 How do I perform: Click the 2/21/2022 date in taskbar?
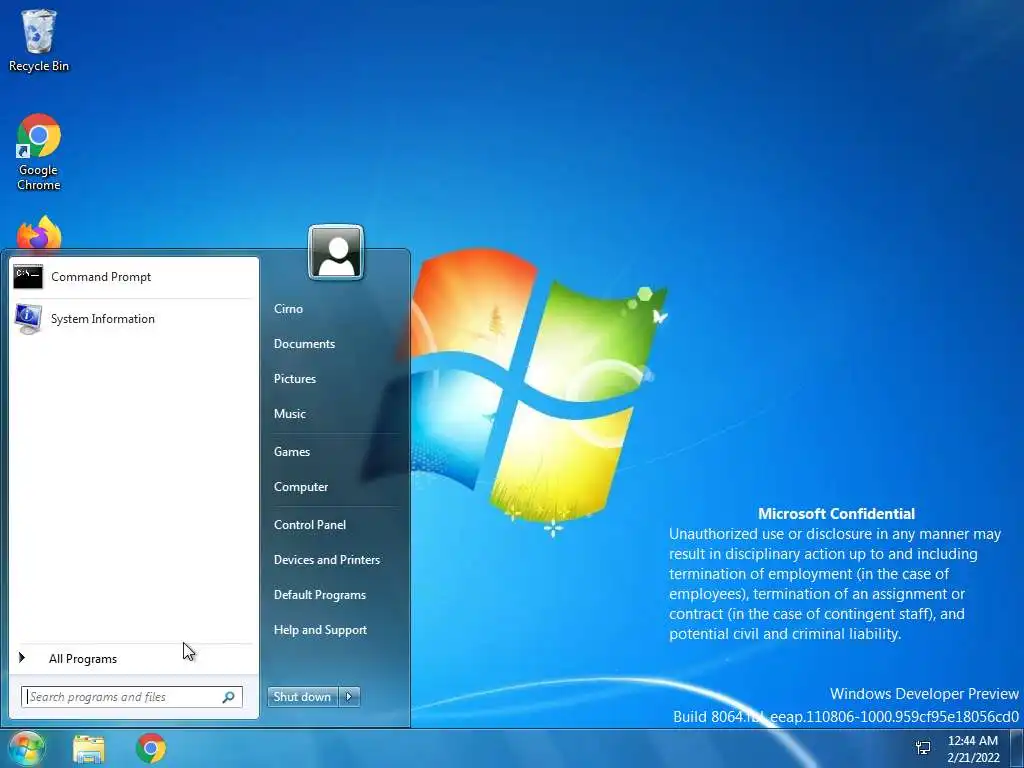tap(974, 758)
